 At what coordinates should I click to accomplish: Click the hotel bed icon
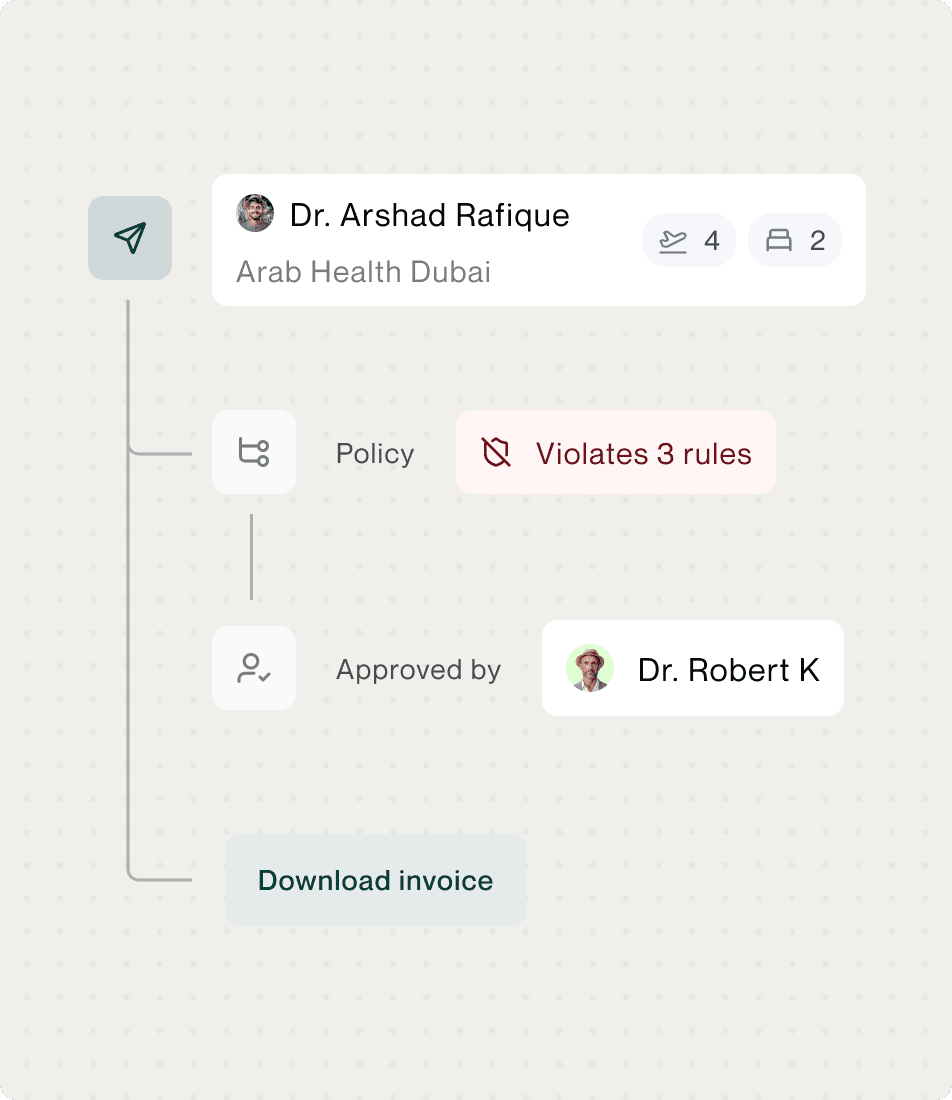(779, 241)
